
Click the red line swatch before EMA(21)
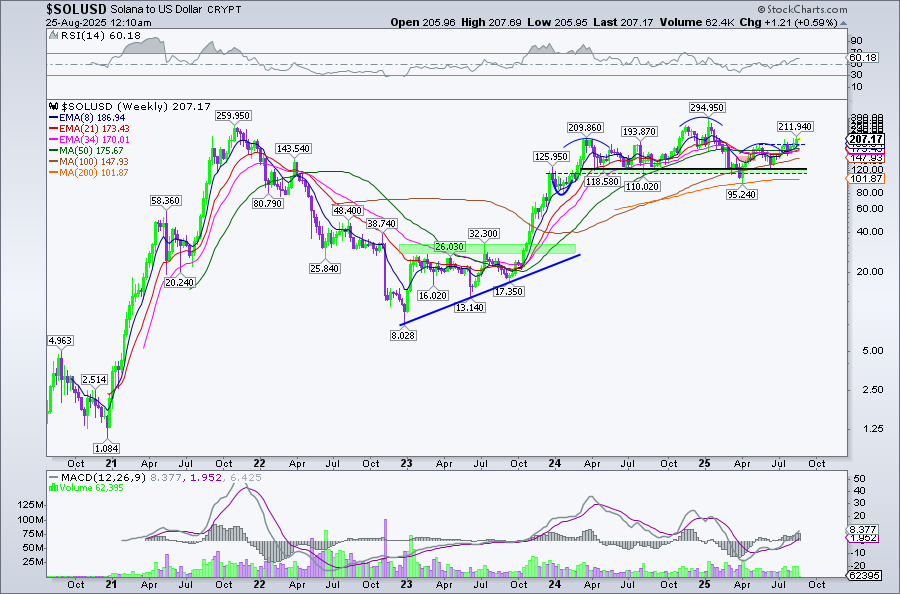pyautogui.click(x=53, y=129)
